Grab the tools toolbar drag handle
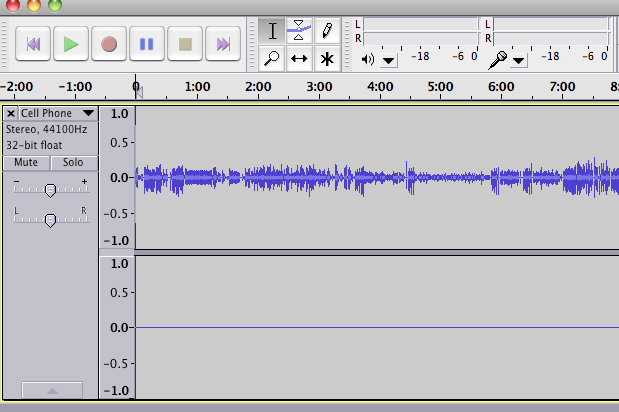 pos(252,44)
